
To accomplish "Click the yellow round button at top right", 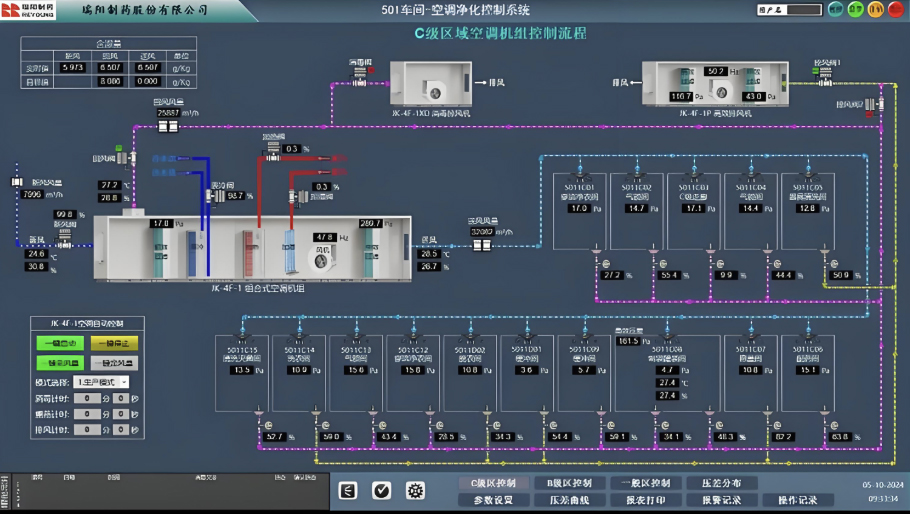I will point(876,9).
